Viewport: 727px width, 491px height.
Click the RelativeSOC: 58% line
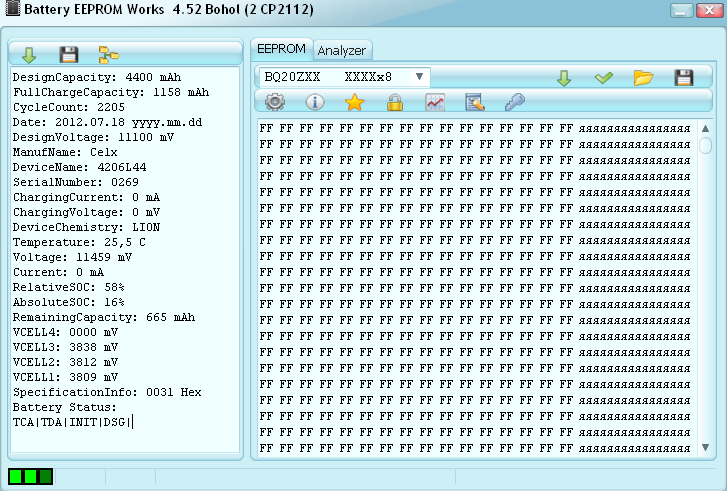(69, 287)
